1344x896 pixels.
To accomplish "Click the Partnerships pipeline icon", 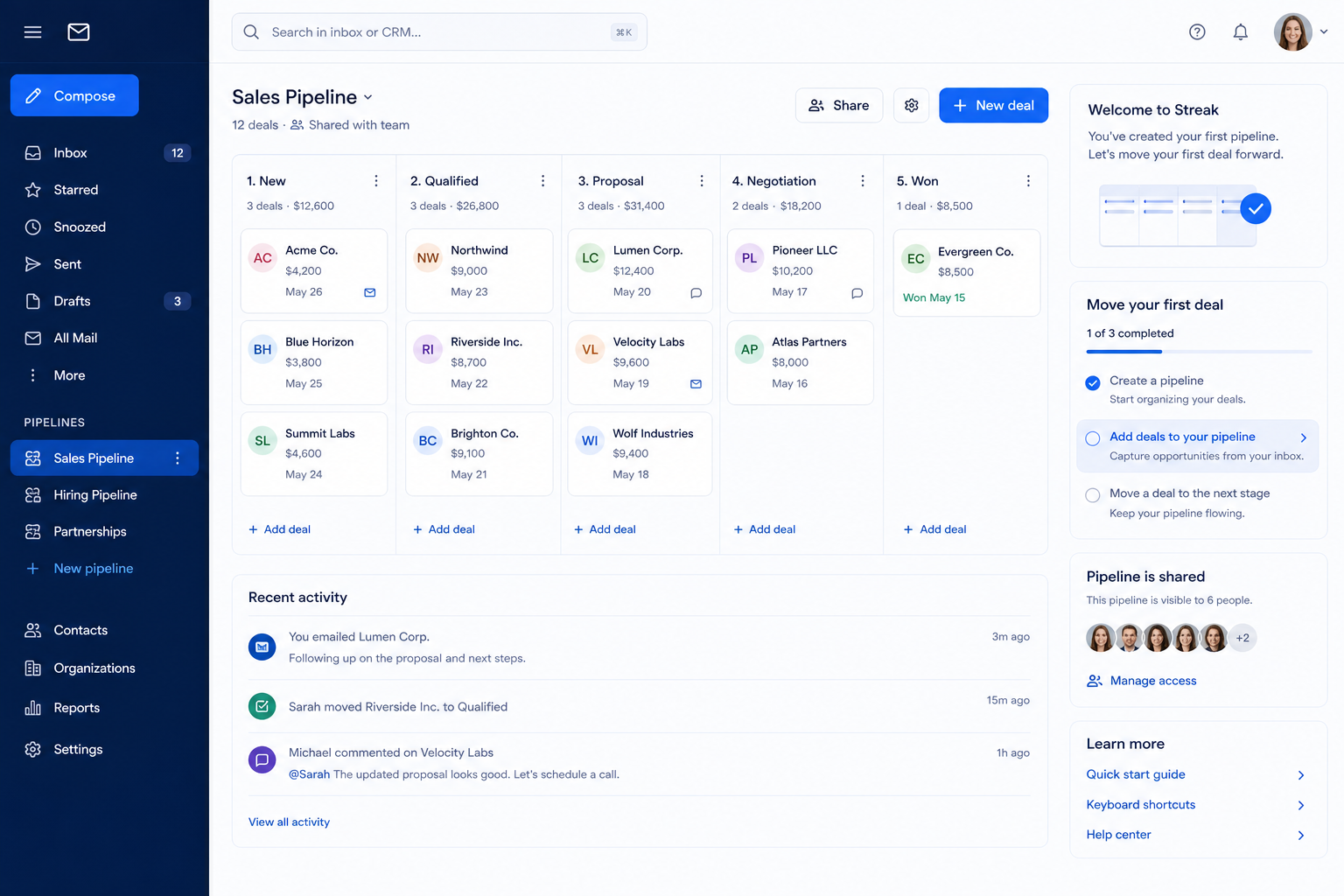I will [x=33, y=532].
